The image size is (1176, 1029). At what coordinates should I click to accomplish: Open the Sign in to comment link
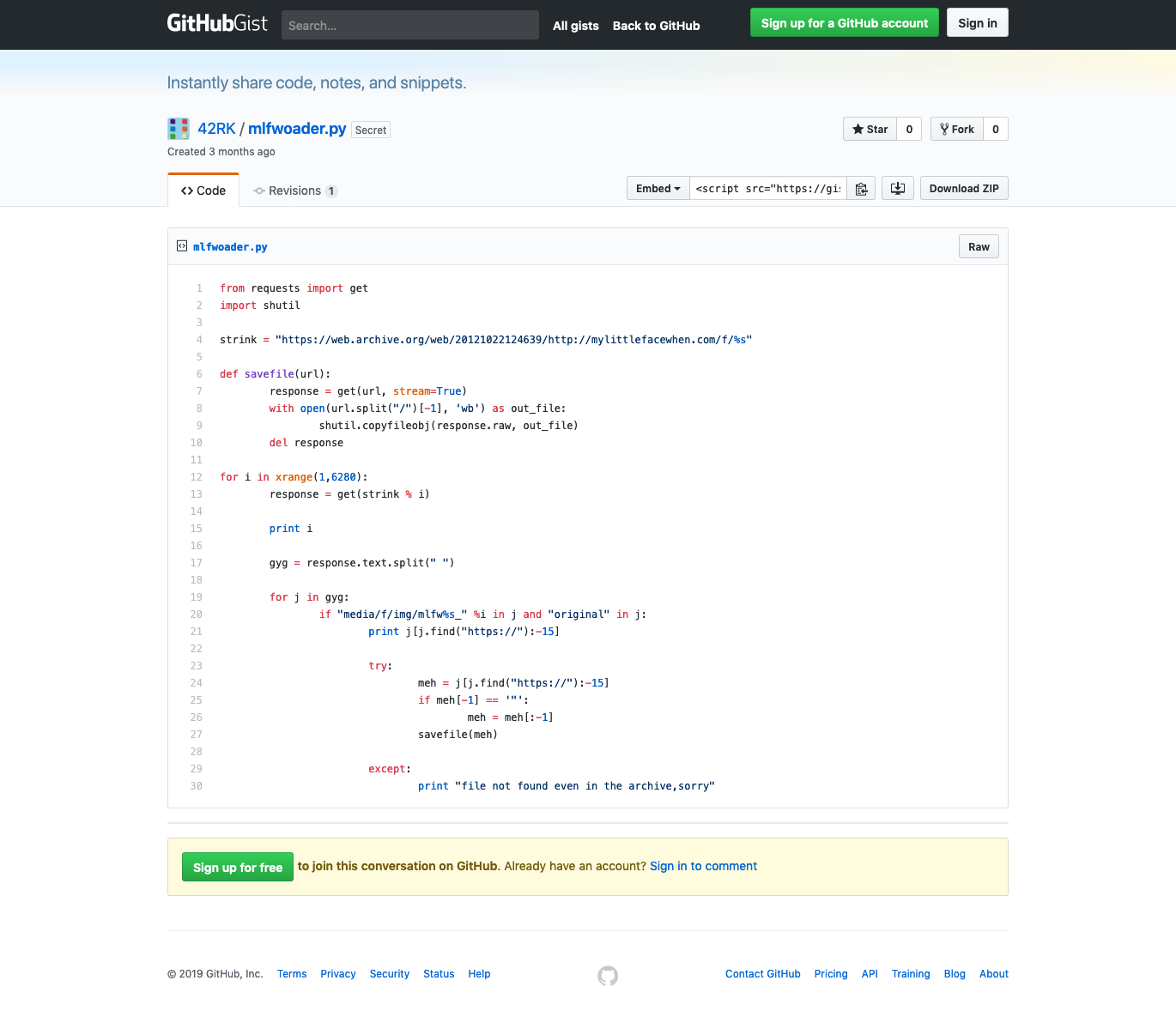[x=703, y=866]
